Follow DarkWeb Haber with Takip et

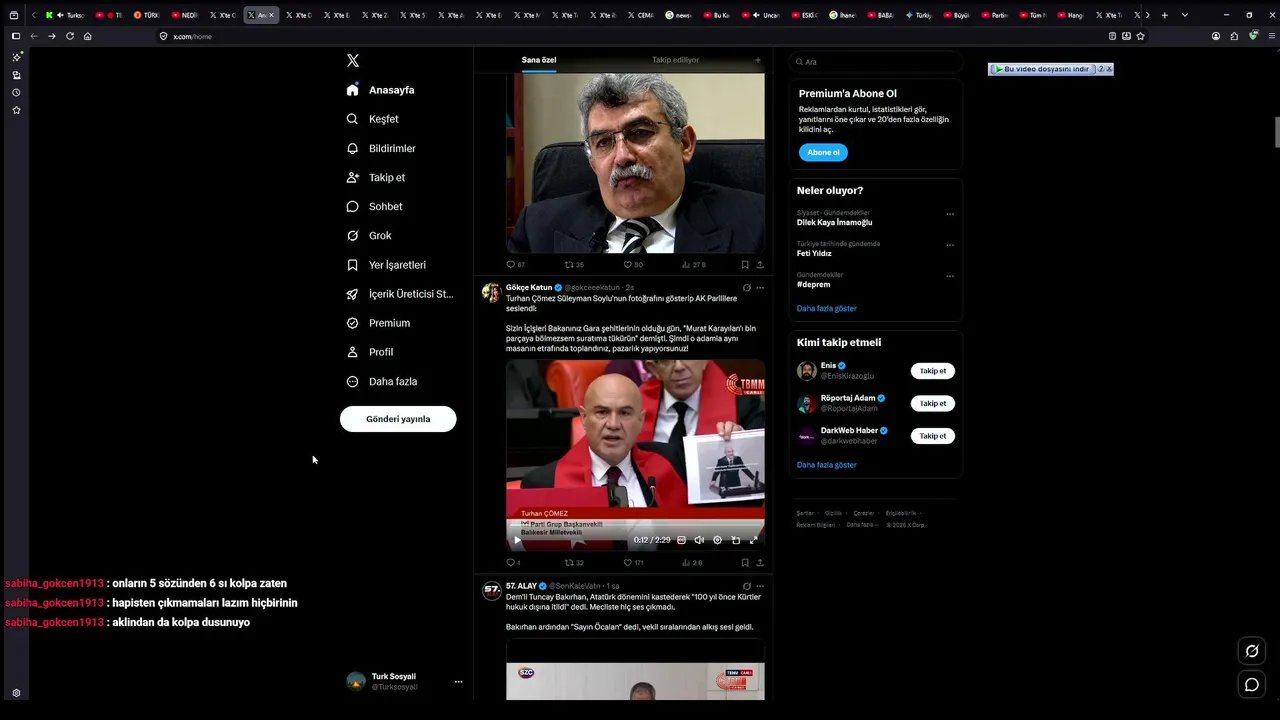(x=933, y=436)
